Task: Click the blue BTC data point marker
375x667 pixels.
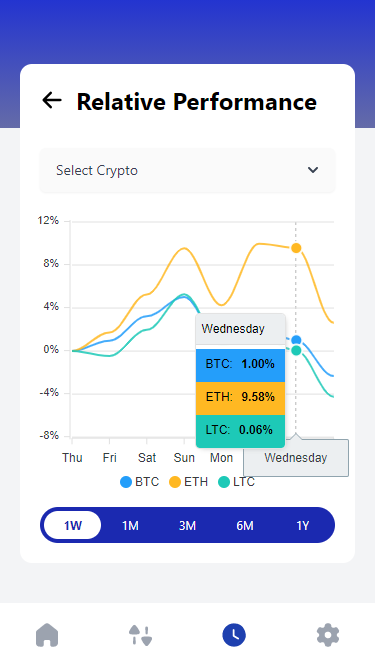Action: pos(296,340)
